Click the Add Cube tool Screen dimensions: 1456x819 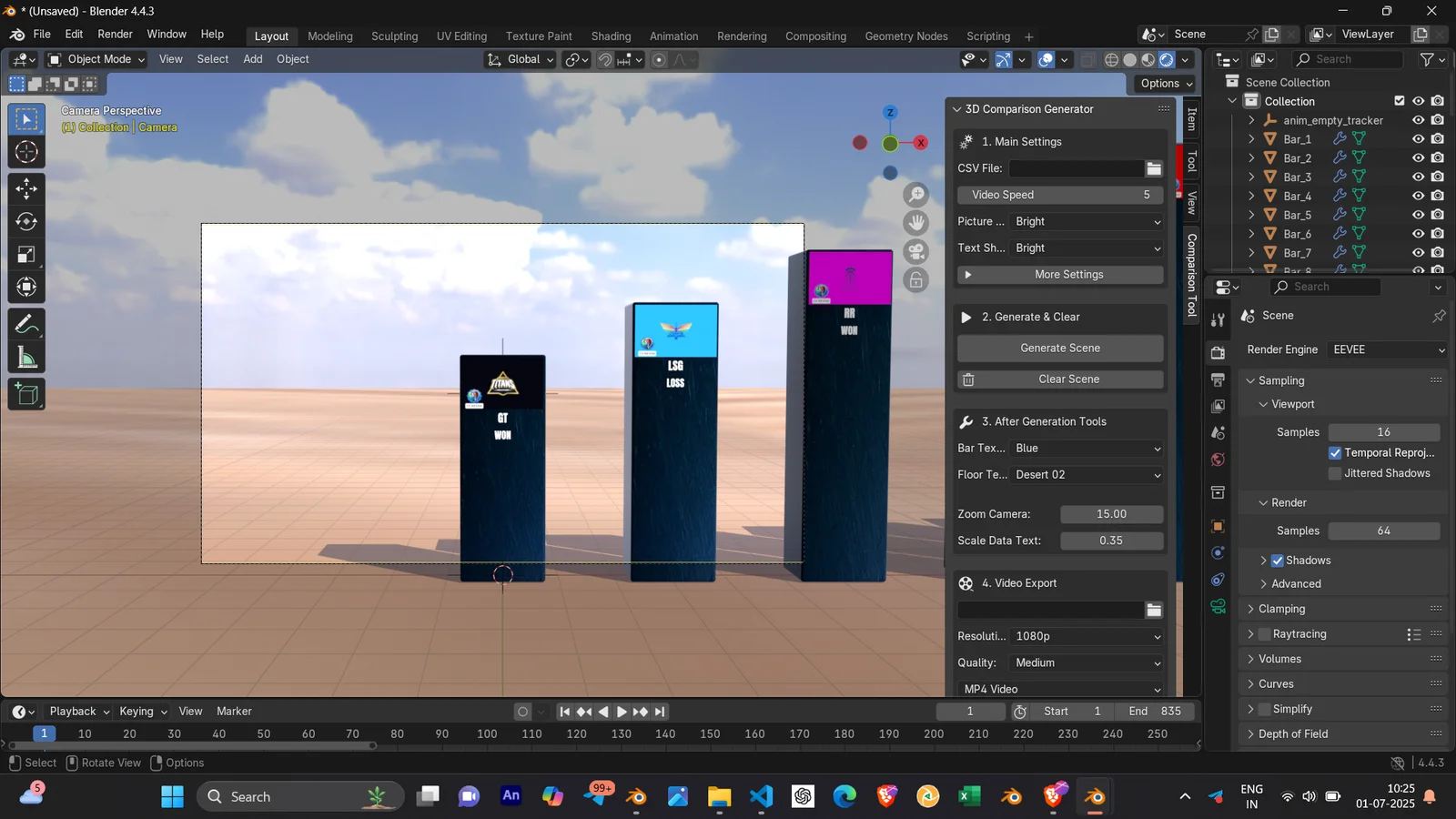click(x=26, y=394)
